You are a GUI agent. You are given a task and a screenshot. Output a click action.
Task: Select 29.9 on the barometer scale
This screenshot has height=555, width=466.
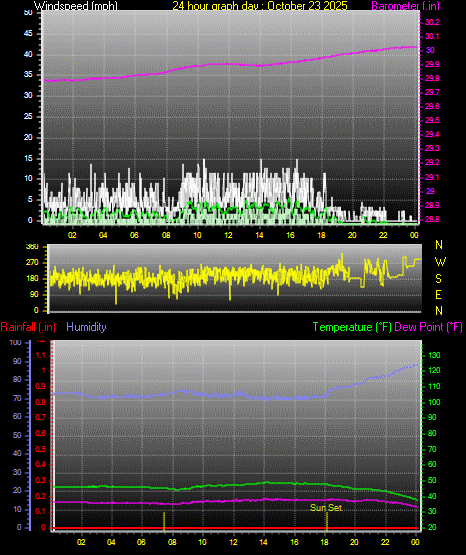coord(432,64)
